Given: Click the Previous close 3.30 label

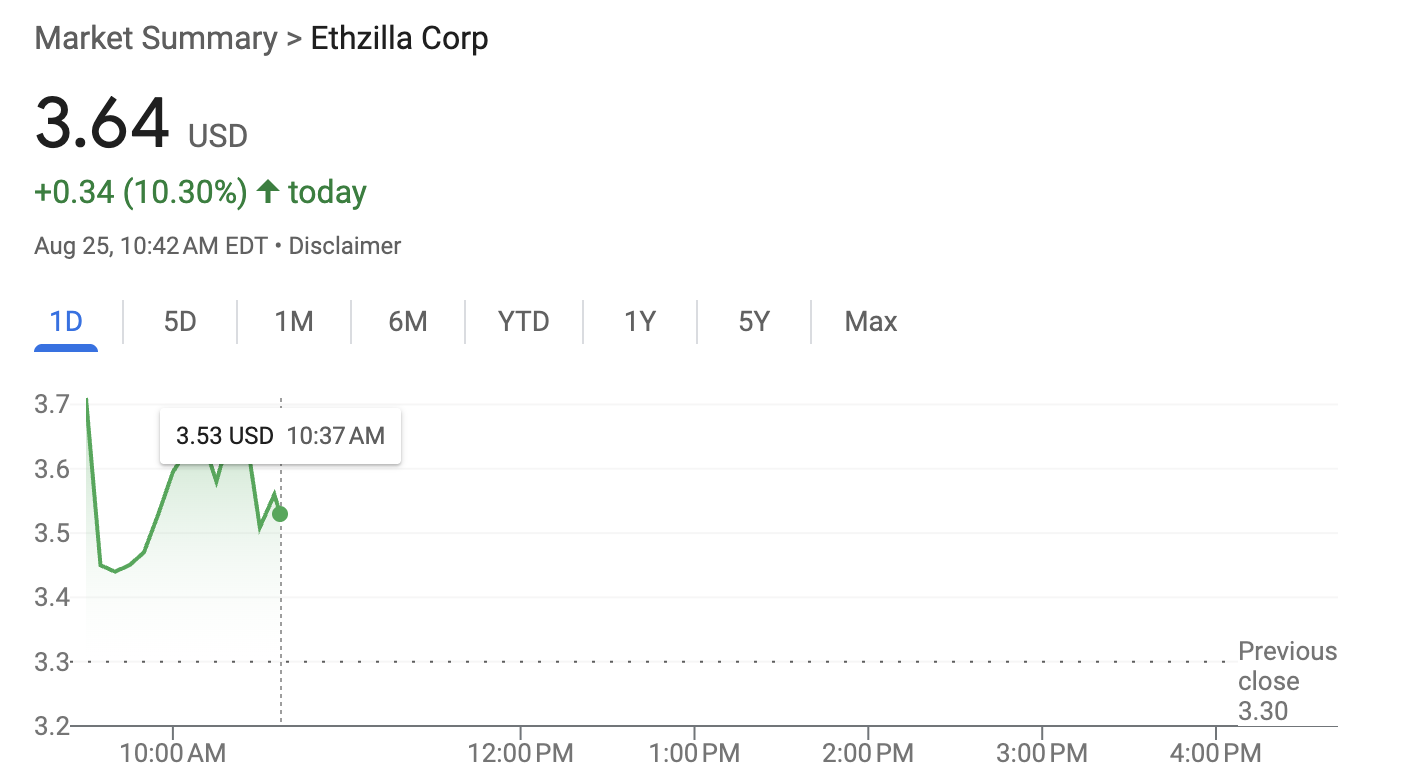Looking at the screenshot, I should pos(1287,681).
